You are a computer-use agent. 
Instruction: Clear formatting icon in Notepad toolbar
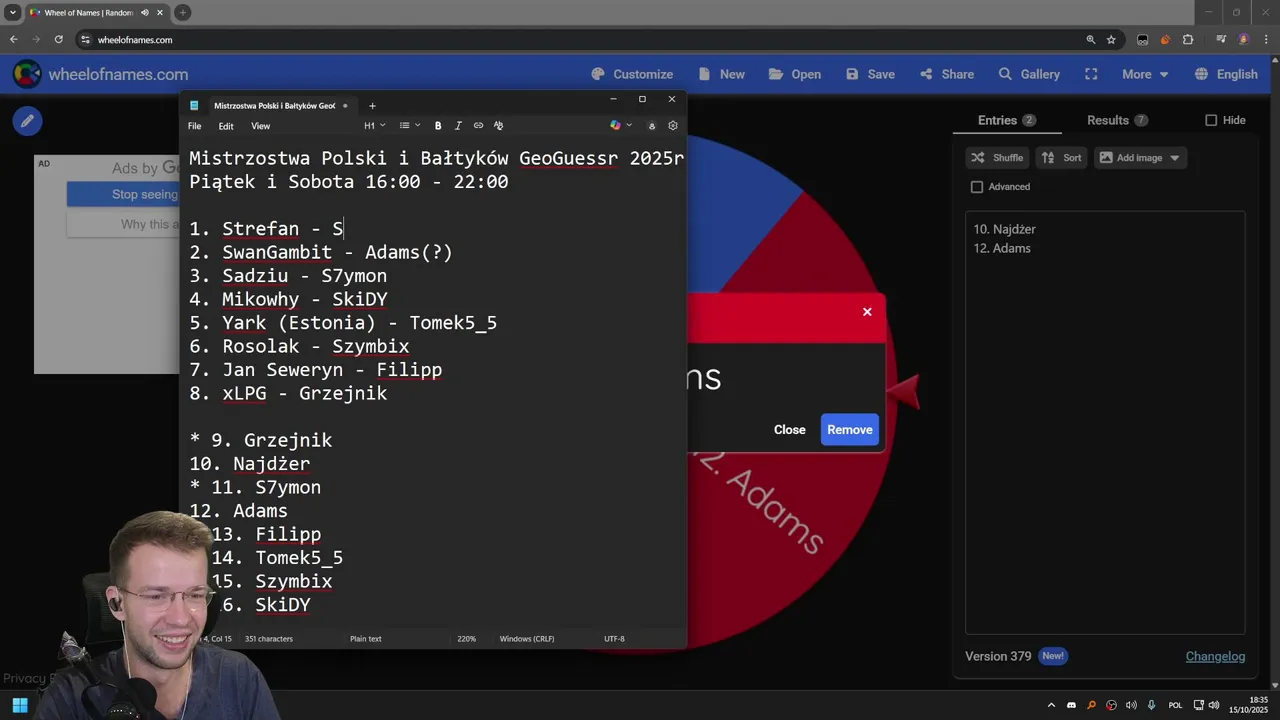[x=498, y=126]
